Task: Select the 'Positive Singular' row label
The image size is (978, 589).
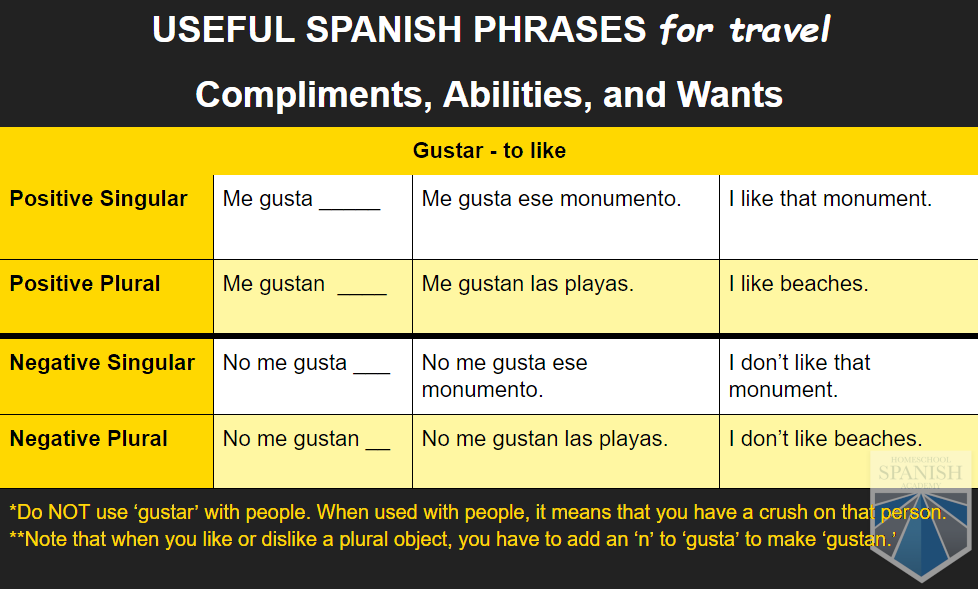Action: pos(99,199)
